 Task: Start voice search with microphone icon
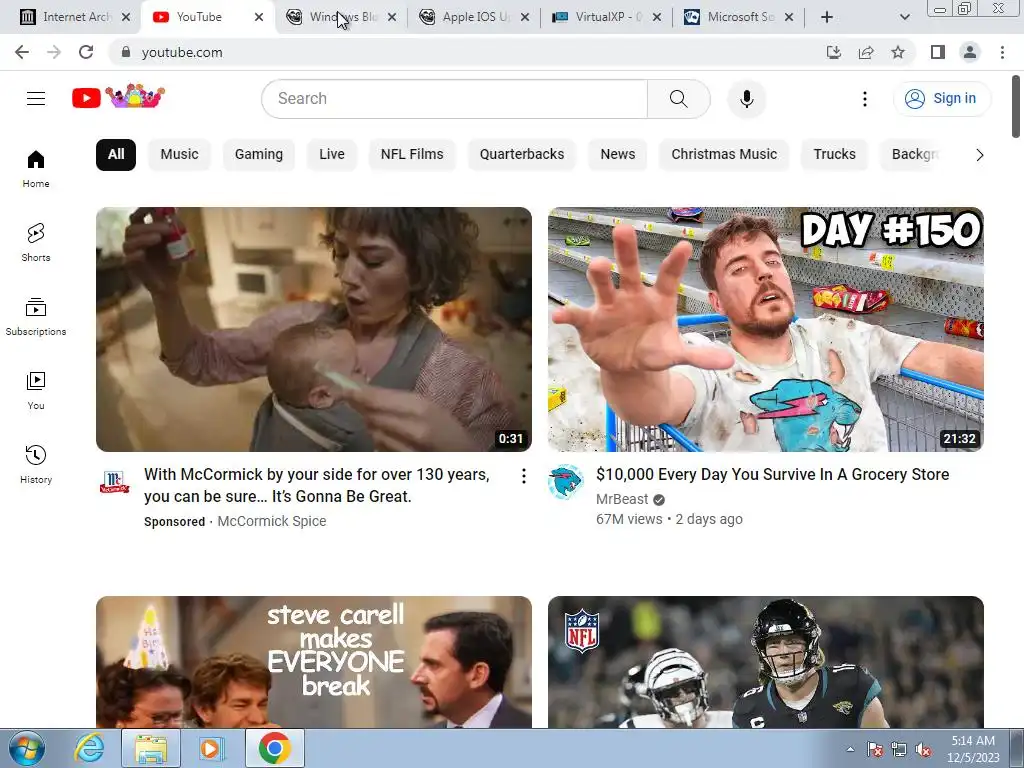(746, 99)
